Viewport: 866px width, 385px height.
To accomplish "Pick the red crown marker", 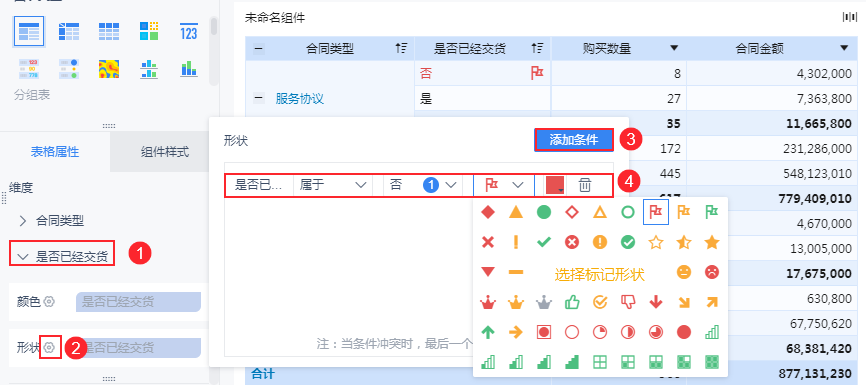I will [x=488, y=302].
